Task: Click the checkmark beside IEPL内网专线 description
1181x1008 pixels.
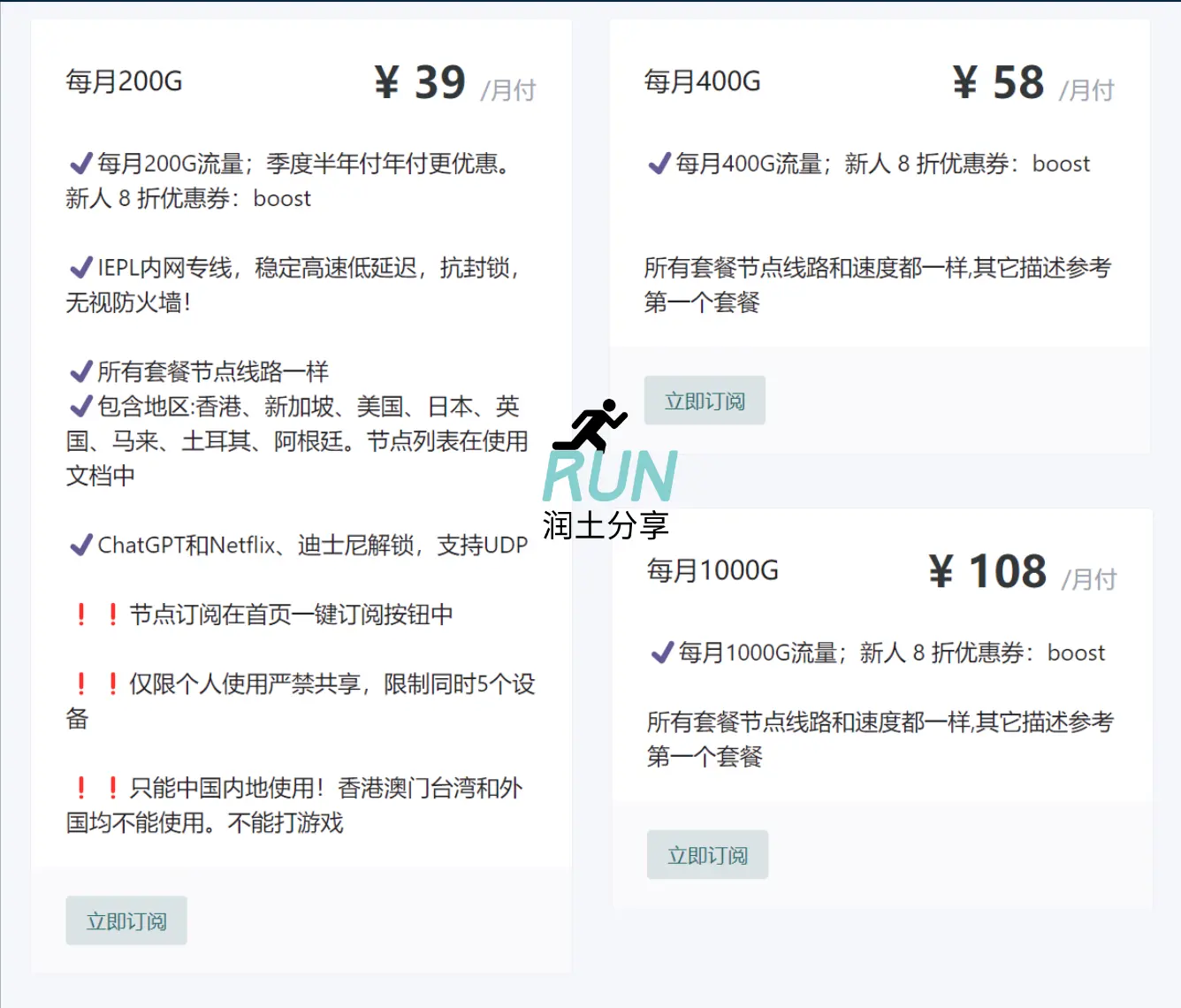Action: (x=79, y=267)
